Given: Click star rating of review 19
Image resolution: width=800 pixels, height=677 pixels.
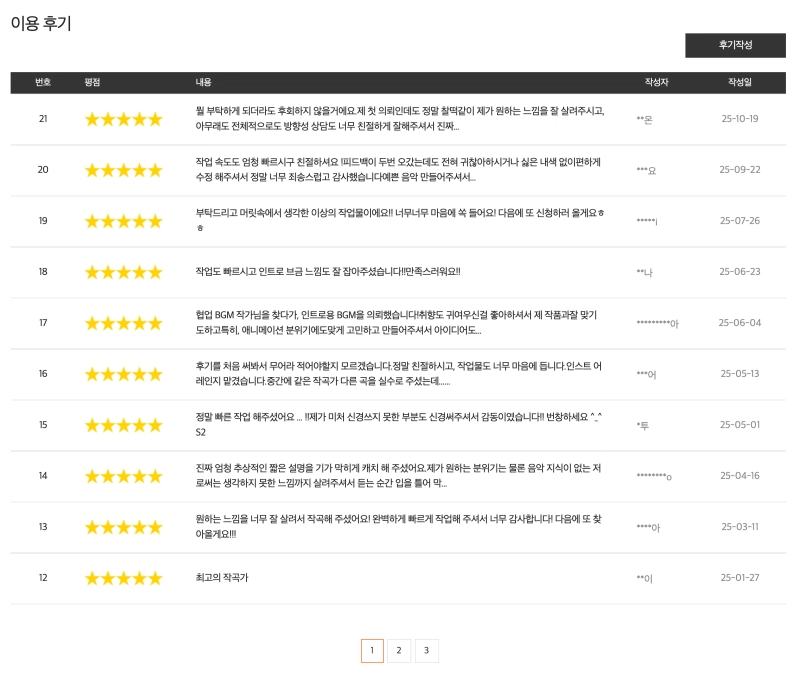Looking at the screenshot, I should pos(123,221).
